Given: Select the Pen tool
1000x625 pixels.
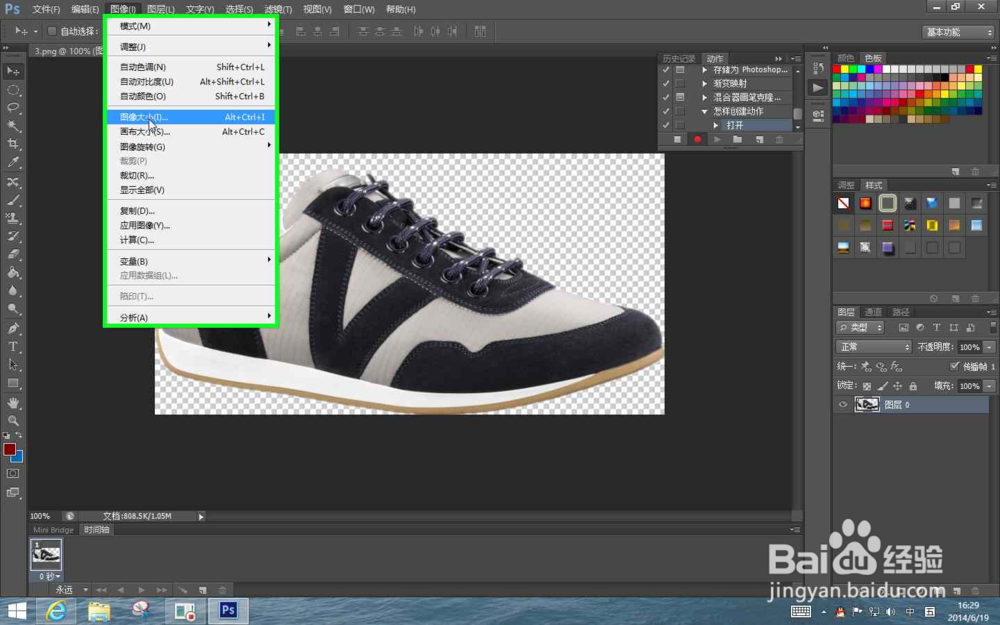Looking at the screenshot, I should coord(13,328).
